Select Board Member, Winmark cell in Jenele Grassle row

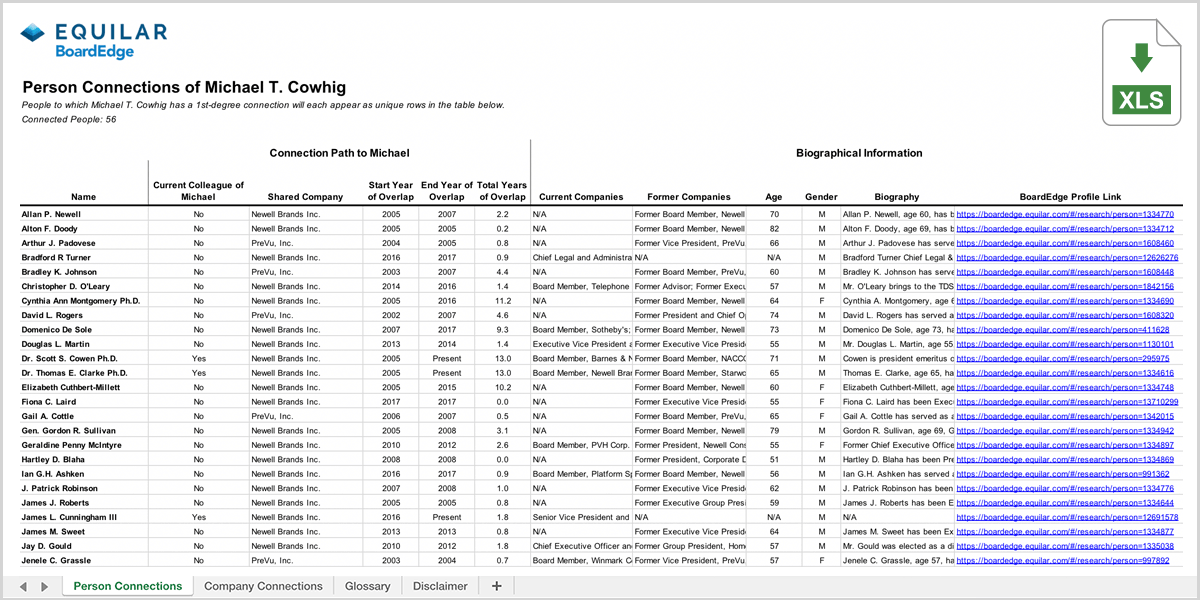581,561
